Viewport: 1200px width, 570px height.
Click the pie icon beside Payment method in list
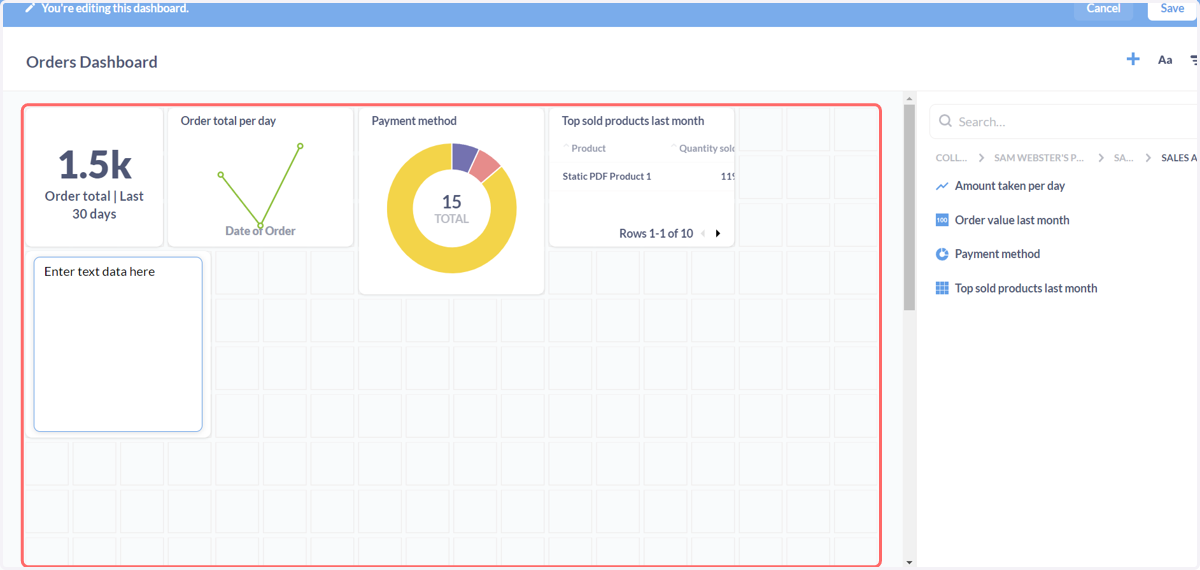942,254
